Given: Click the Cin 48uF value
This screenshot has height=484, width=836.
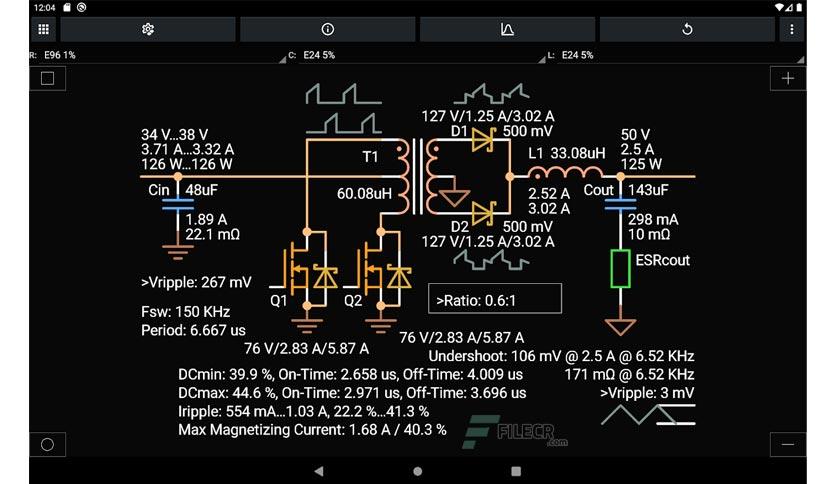Looking at the screenshot, I should coord(202,190).
